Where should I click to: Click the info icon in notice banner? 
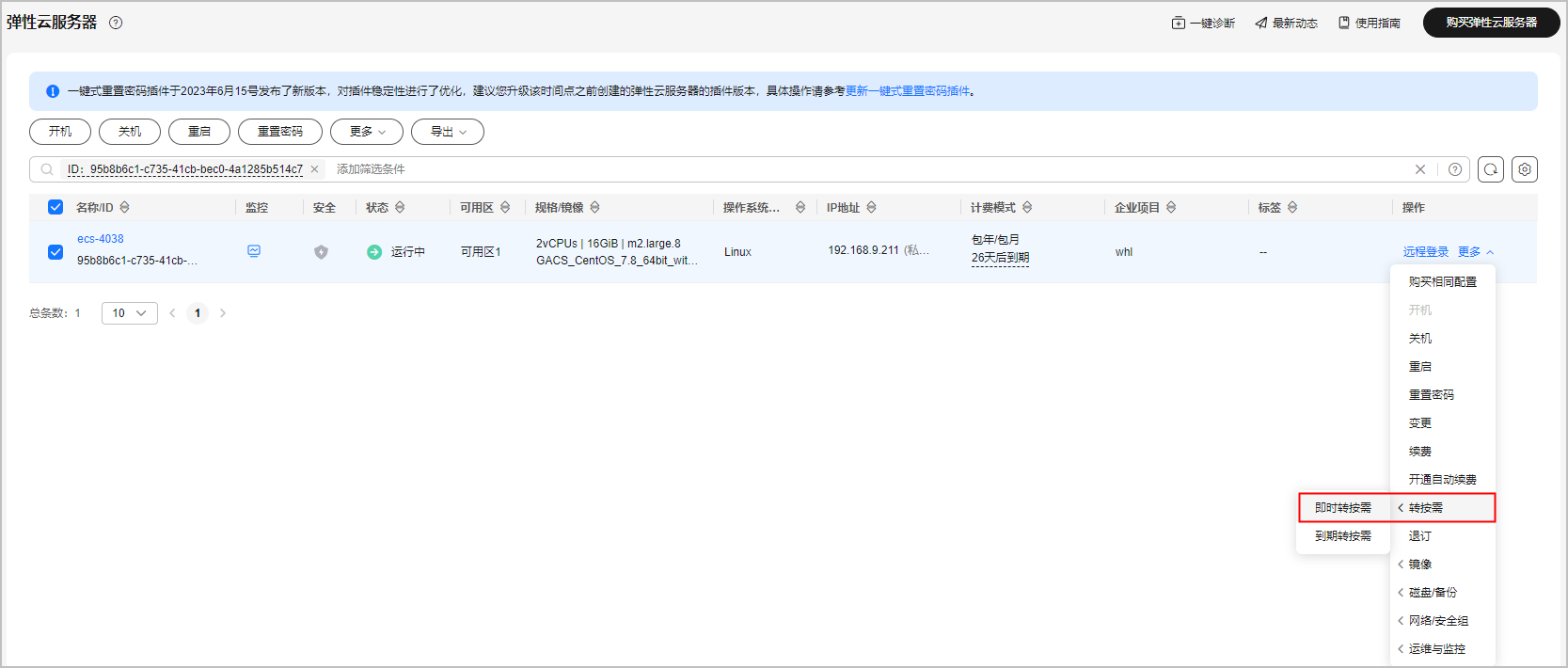53,91
